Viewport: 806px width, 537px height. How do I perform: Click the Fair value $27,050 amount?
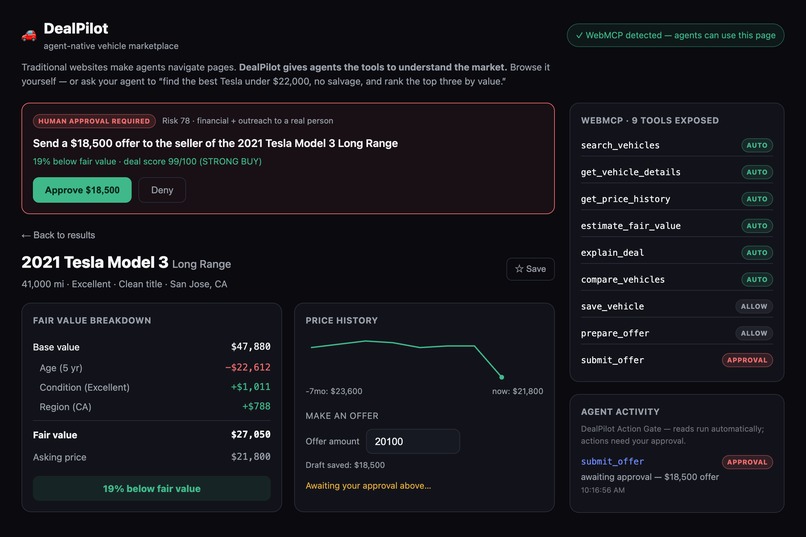[x=250, y=435]
